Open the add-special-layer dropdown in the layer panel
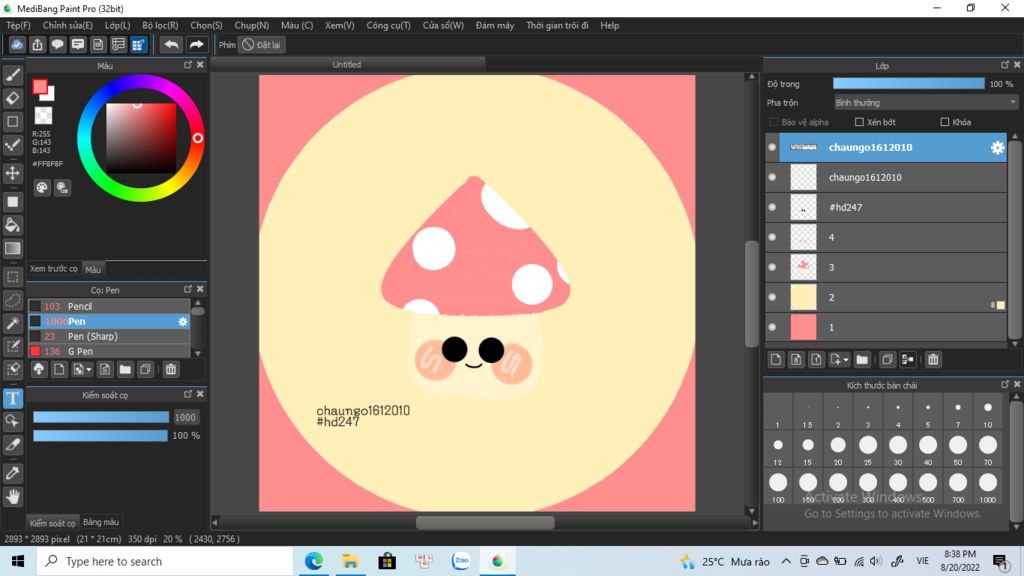 [x=839, y=359]
